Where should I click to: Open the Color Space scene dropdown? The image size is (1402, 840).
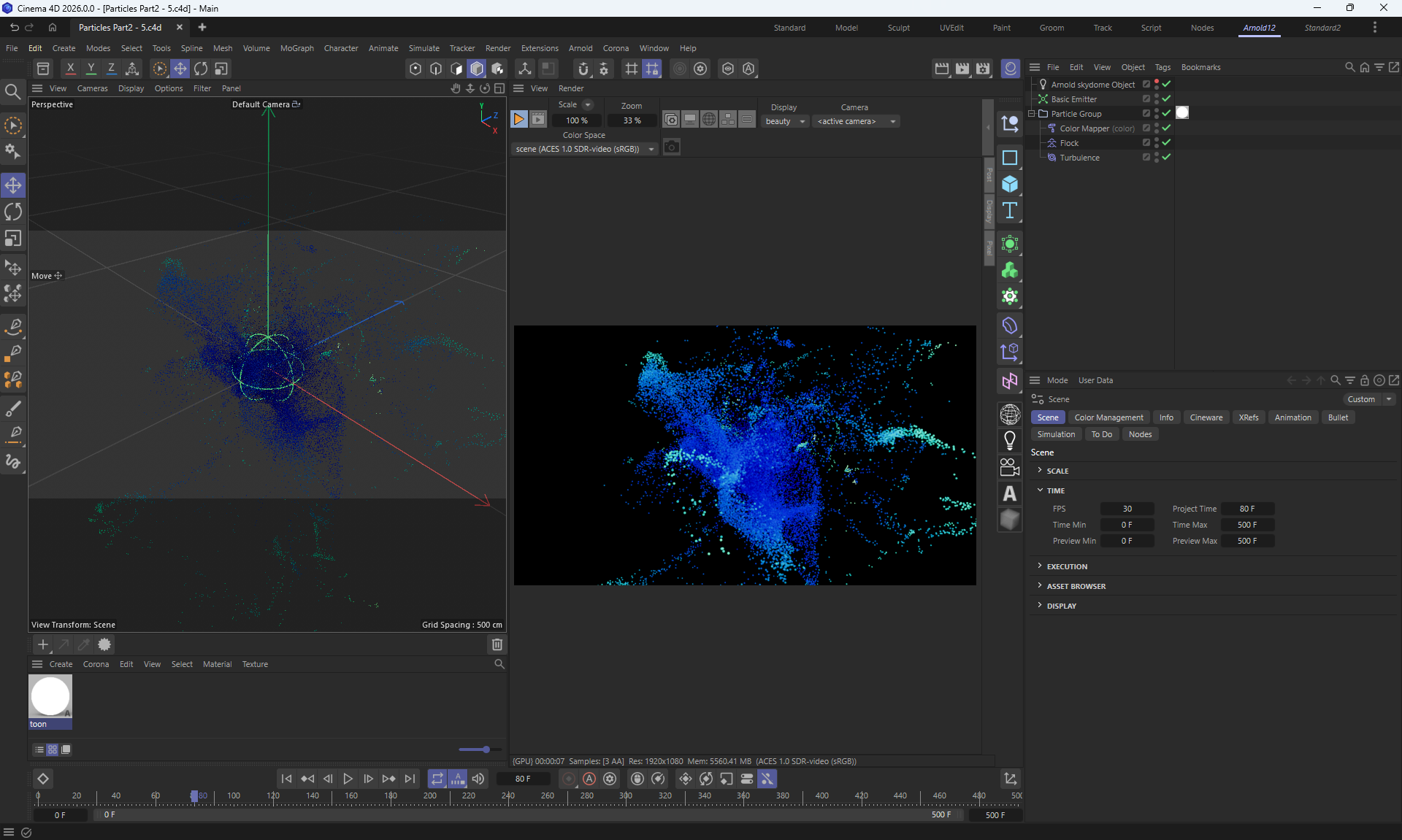click(584, 149)
